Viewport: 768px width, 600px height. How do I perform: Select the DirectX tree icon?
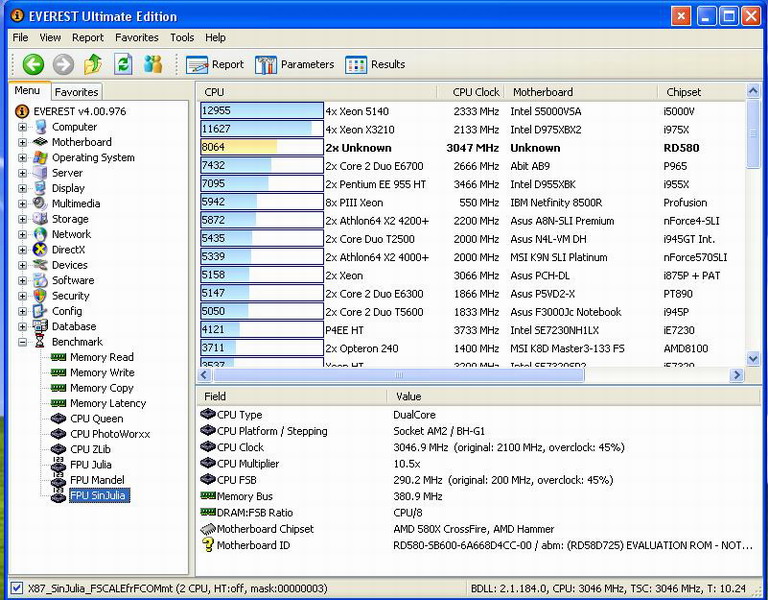click(x=41, y=249)
